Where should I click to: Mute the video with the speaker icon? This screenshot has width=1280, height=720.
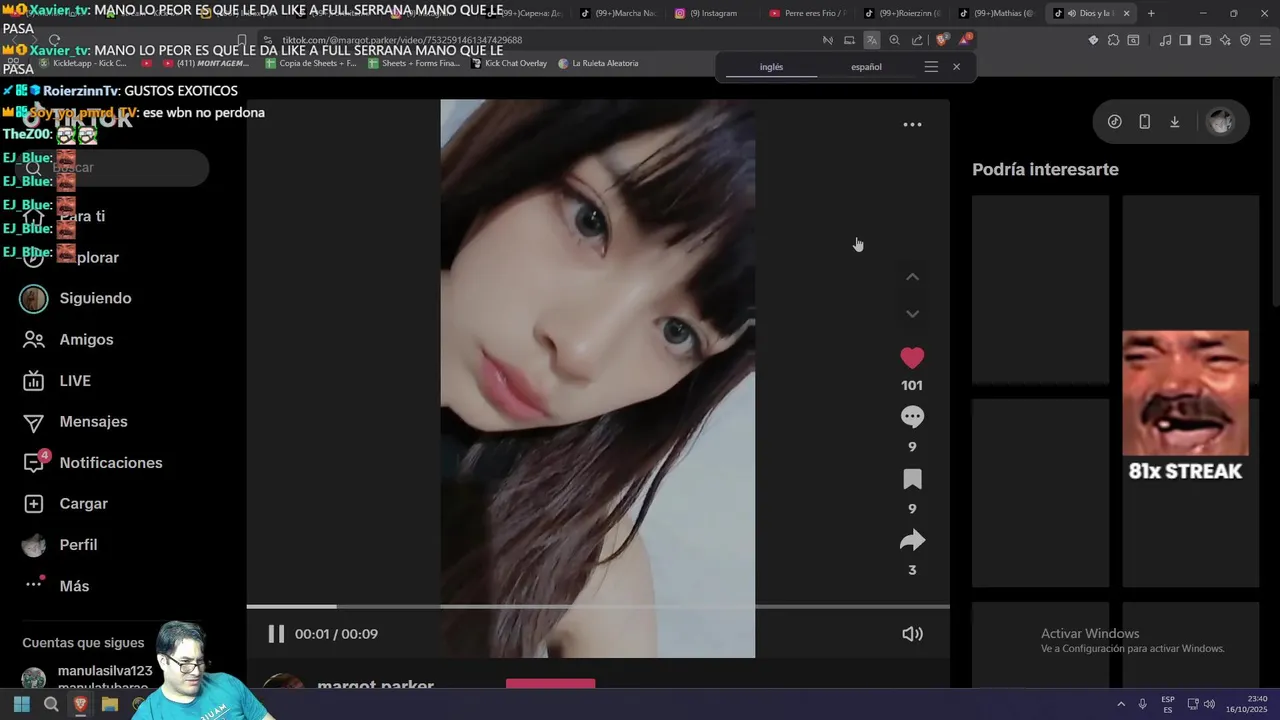coord(912,634)
